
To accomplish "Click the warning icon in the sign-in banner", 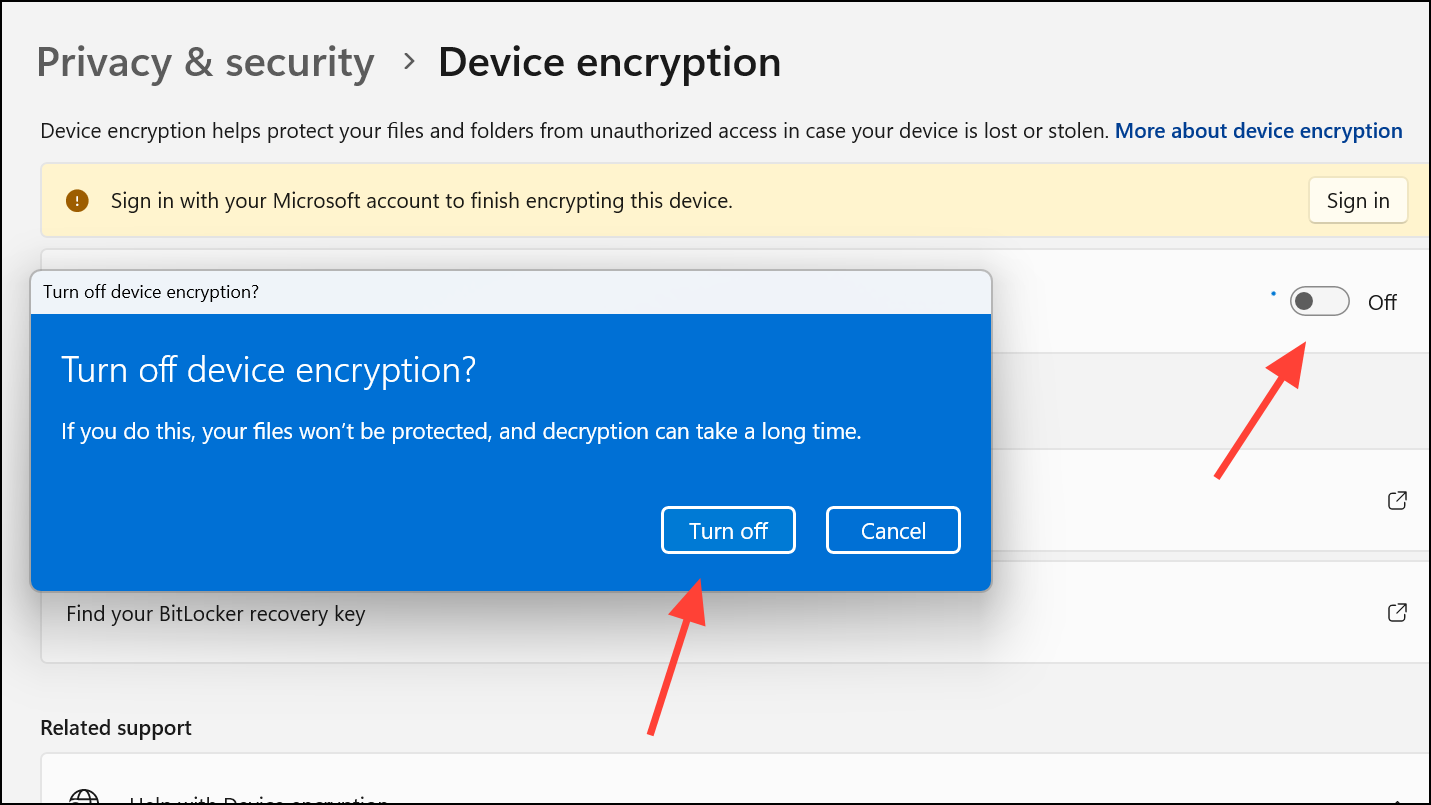I will coord(77,200).
